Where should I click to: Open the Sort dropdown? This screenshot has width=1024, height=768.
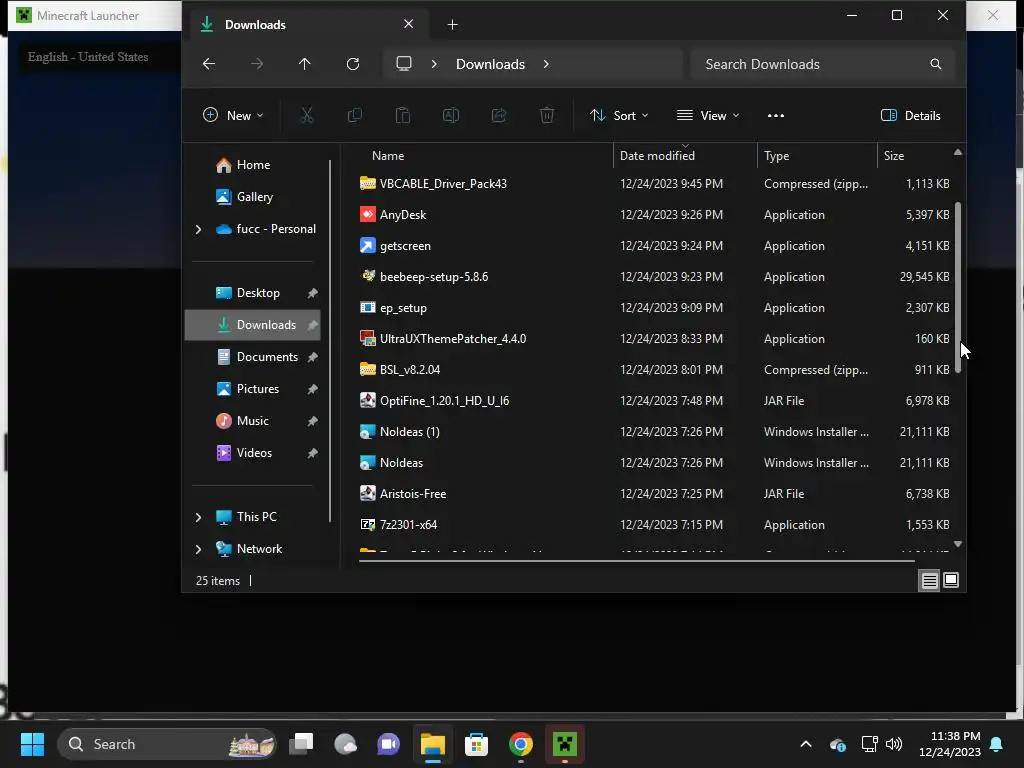point(619,116)
